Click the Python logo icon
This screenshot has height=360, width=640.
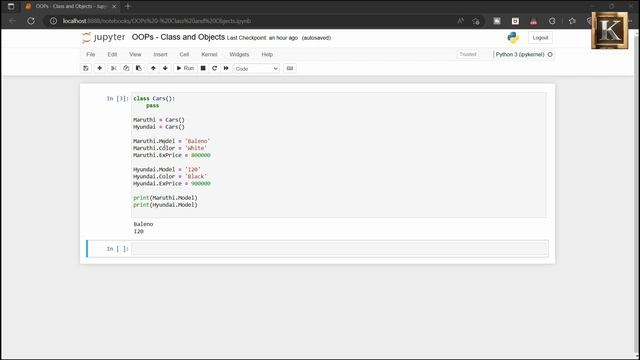coord(513,38)
